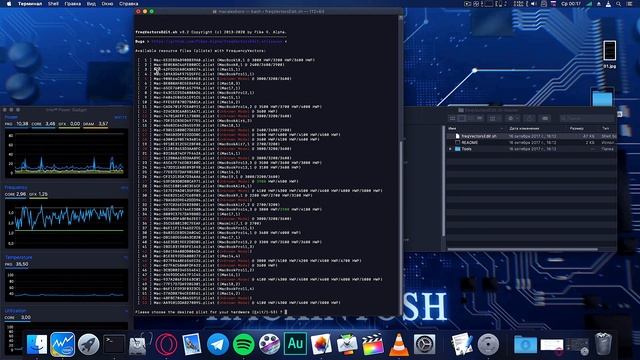Open VLC media player in the dock

(x=398, y=344)
